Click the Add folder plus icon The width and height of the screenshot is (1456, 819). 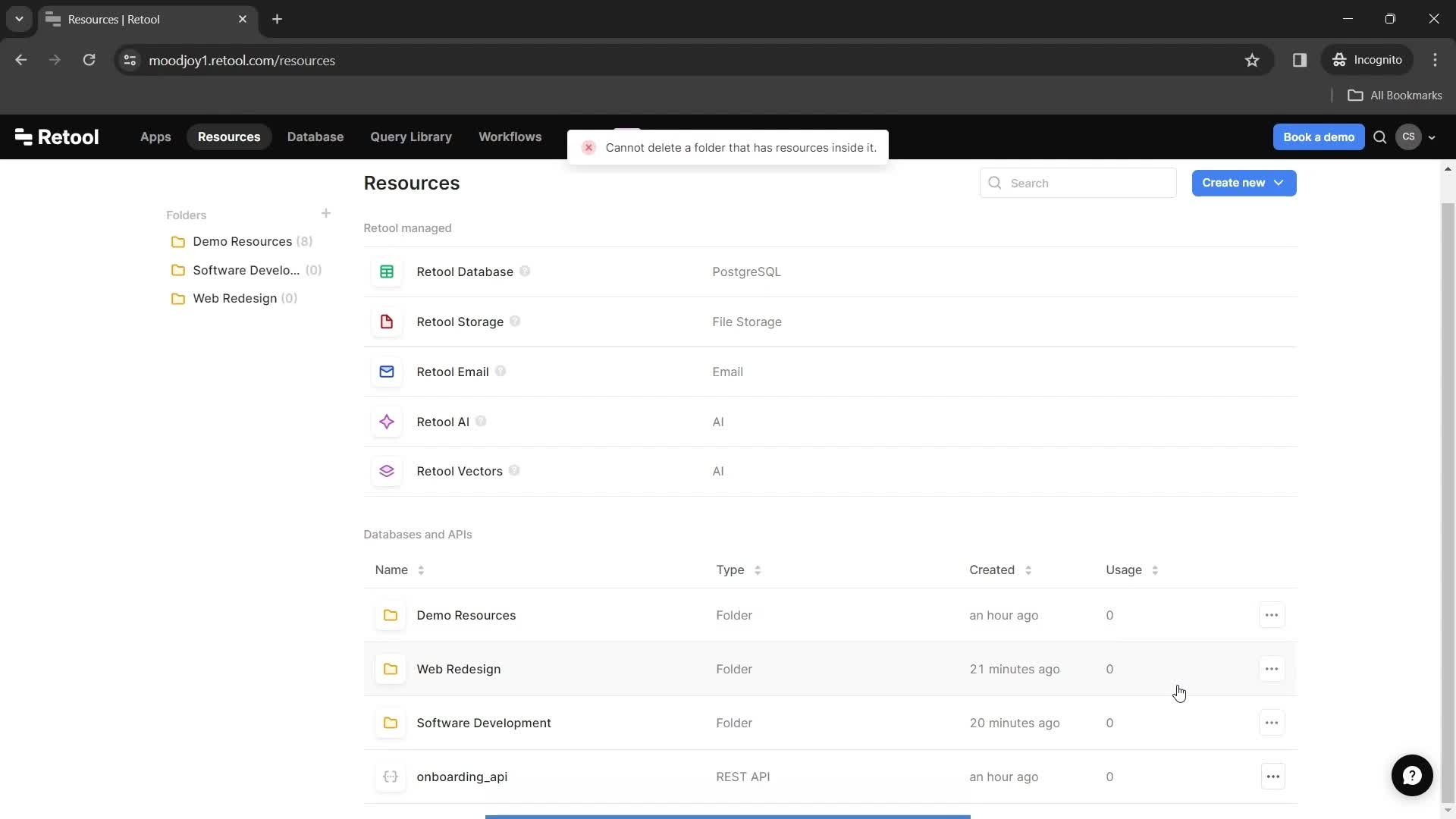pyautogui.click(x=325, y=213)
